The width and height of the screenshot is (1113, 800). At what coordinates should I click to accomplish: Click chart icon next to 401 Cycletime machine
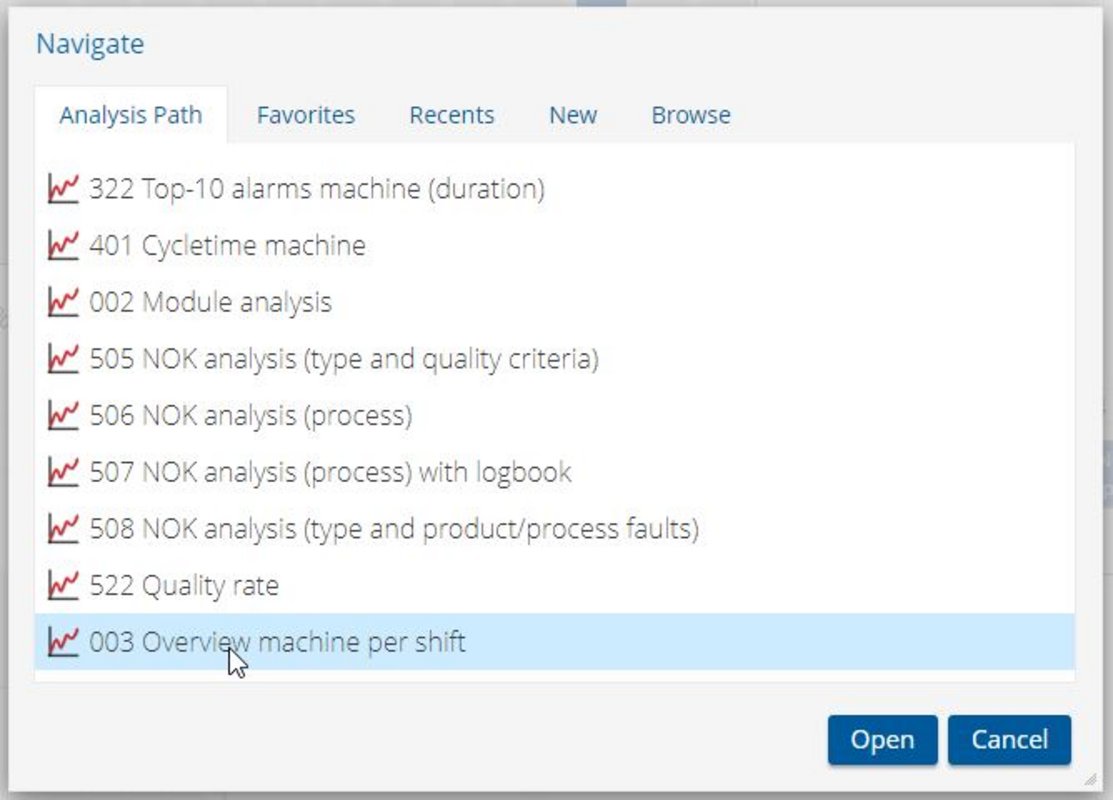tap(63, 245)
